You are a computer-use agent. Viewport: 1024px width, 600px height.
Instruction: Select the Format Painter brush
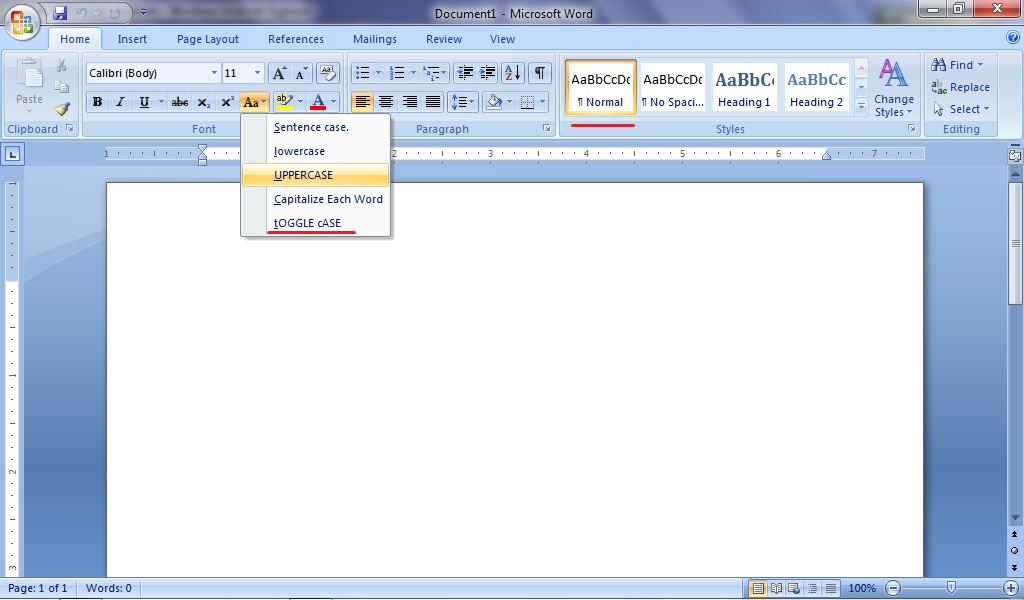[x=62, y=109]
